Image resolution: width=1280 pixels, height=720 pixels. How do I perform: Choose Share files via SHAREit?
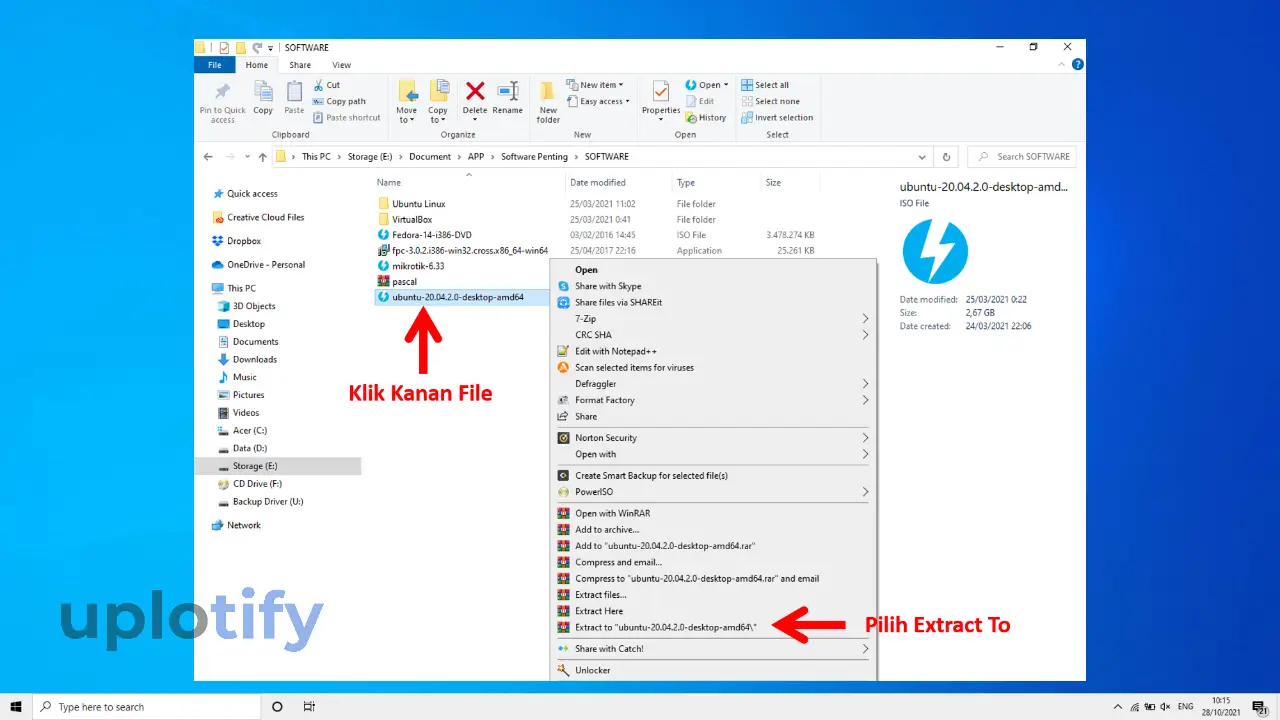pos(714,302)
